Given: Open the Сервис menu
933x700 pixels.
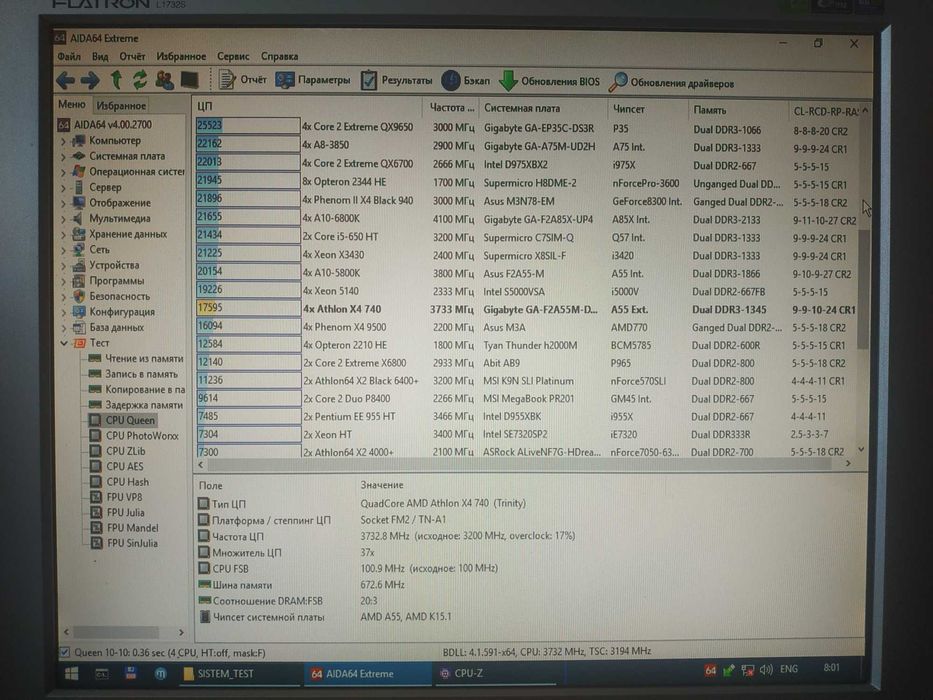Looking at the screenshot, I should pos(233,57).
